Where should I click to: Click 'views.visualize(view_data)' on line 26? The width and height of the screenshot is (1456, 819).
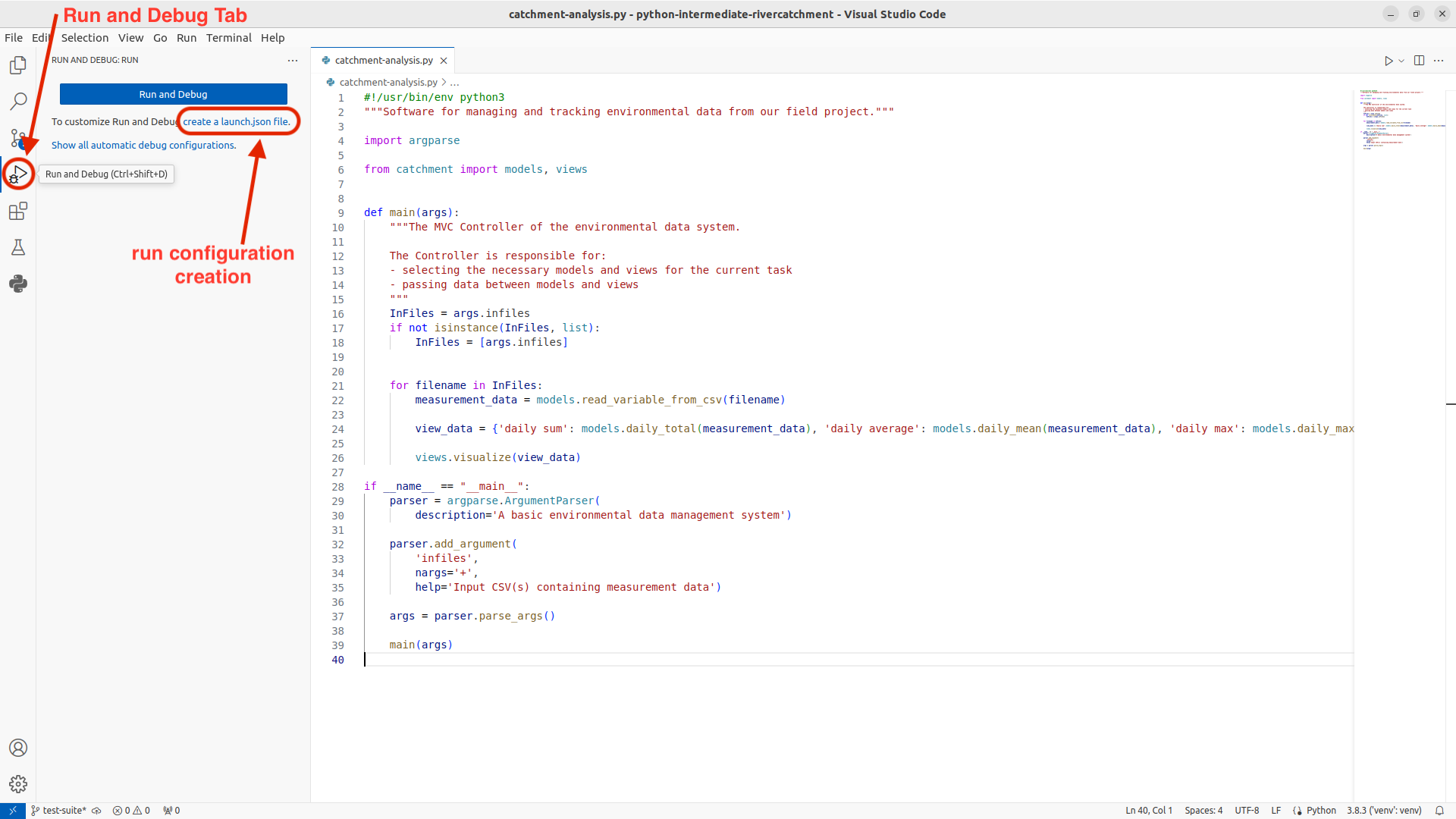tap(497, 457)
